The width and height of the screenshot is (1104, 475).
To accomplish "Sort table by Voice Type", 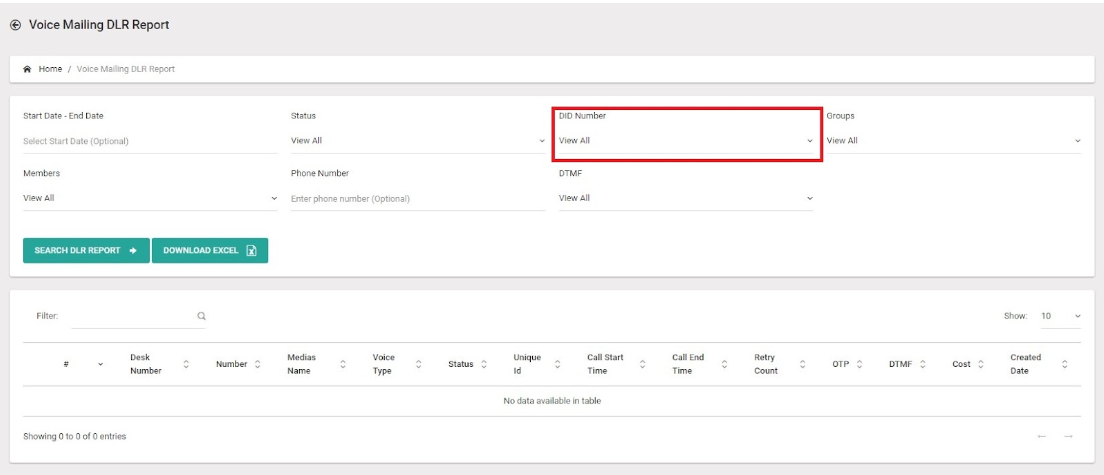I will tap(396, 364).
